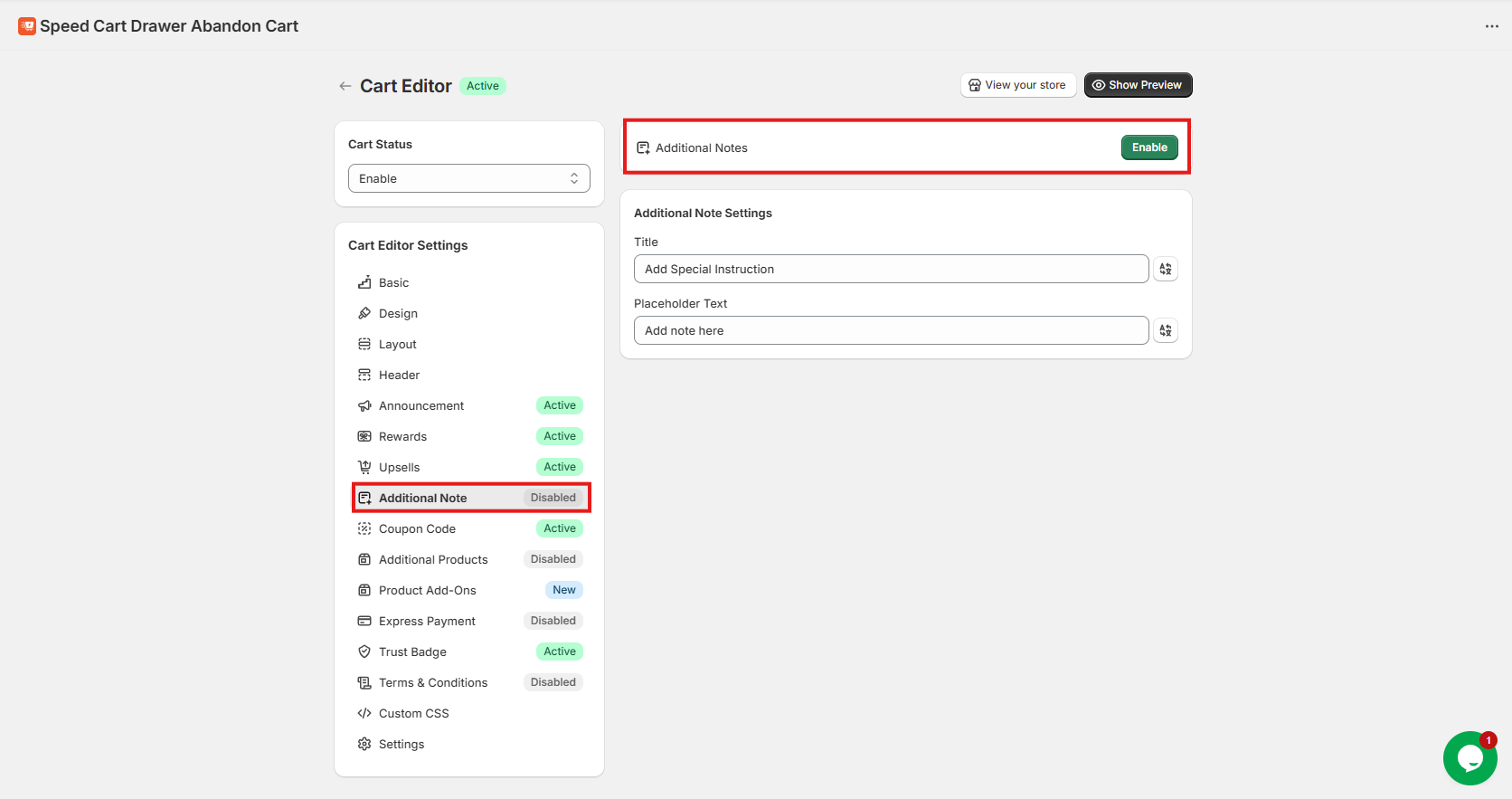Focus the Placeholder Text input field
The image size is (1512, 799).
(891, 330)
